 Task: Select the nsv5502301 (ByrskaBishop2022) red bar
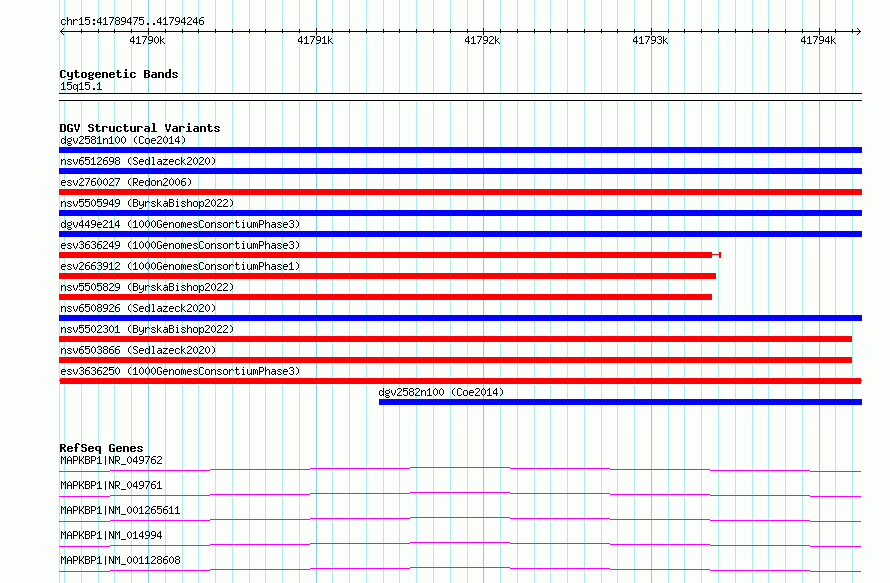point(455,339)
